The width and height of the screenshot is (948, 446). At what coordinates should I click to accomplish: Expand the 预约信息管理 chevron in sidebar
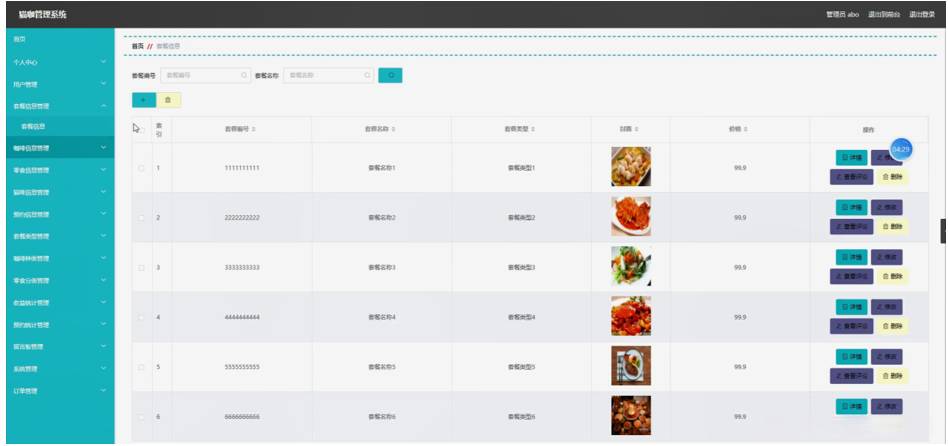click(103, 214)
